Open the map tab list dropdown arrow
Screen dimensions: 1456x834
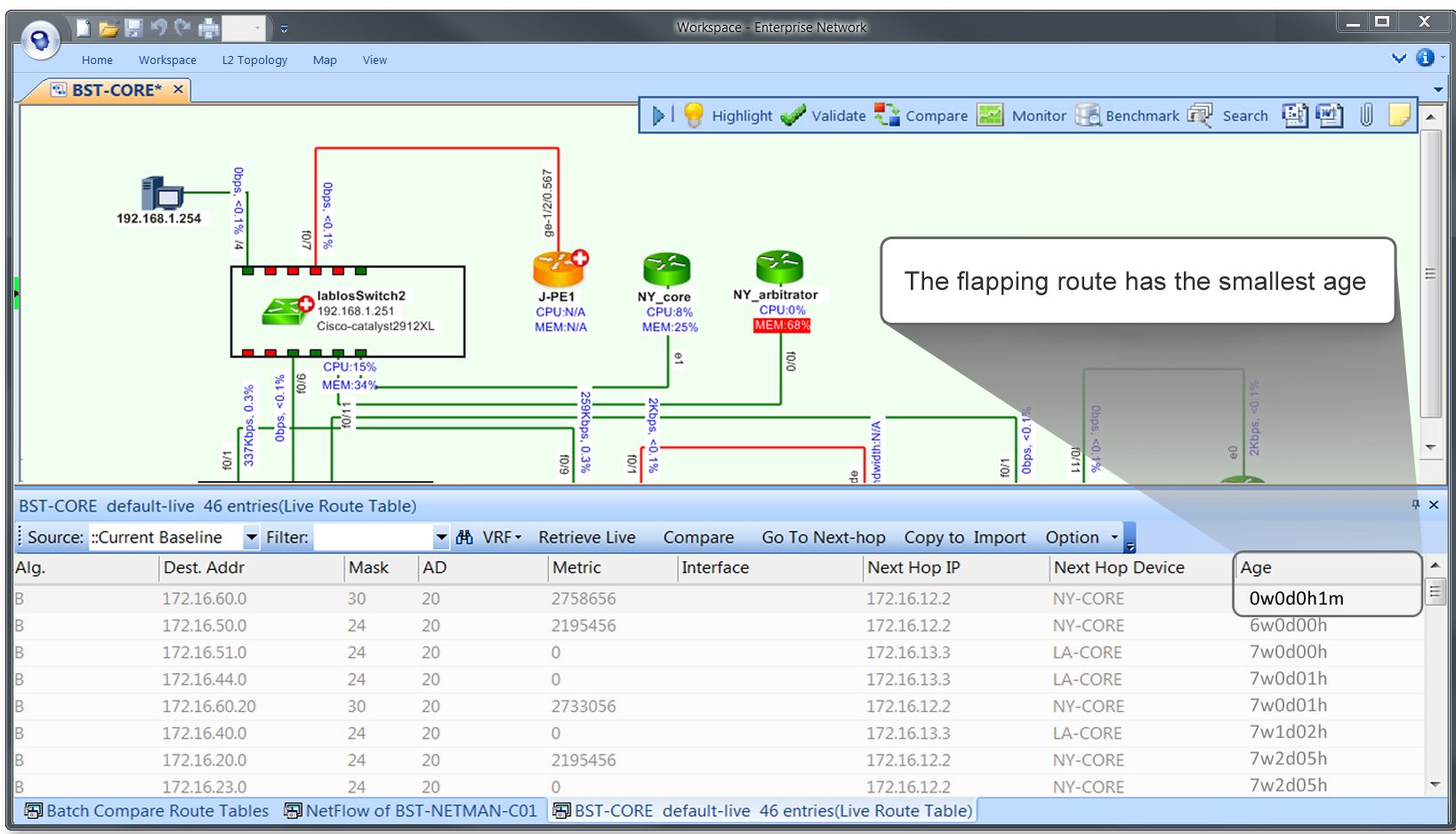[x=1438, y=90]
